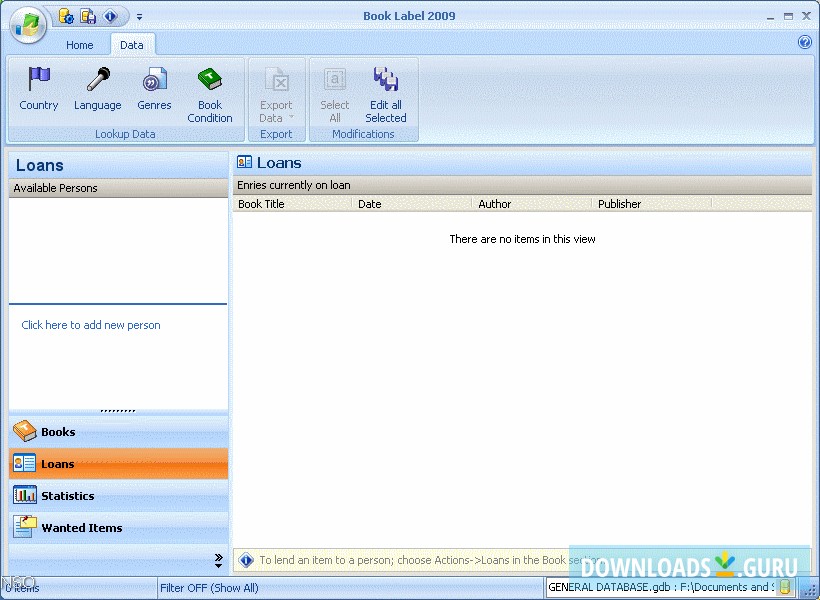Select the Loans navigation section

(x=118, y=463)
